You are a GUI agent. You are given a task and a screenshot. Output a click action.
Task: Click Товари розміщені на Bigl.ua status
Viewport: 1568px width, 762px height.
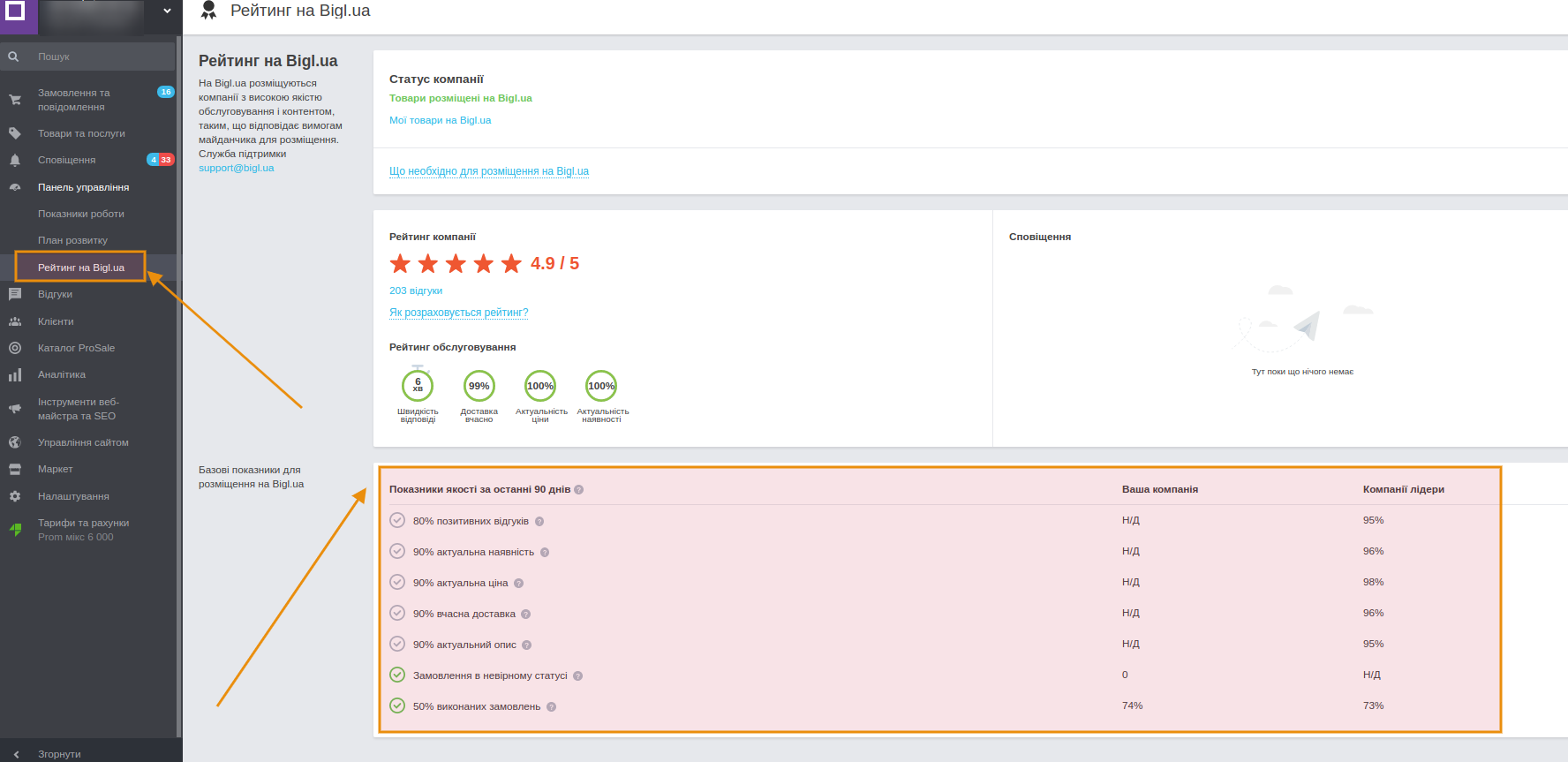tap(461, 98)
